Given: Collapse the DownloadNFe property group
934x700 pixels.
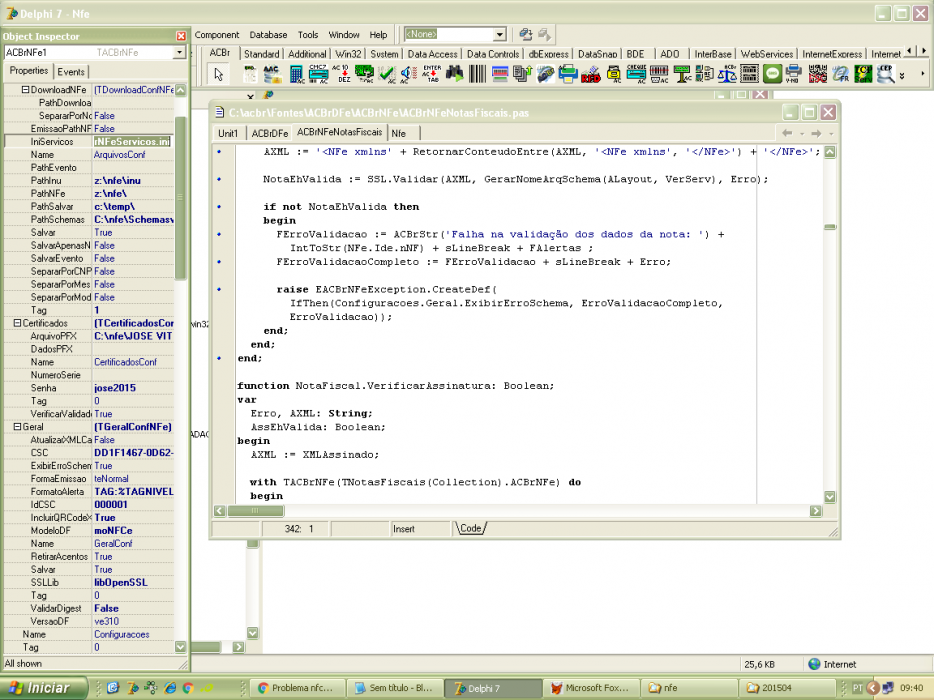Looking at the screenshot, I should click(x=26, y=89).
